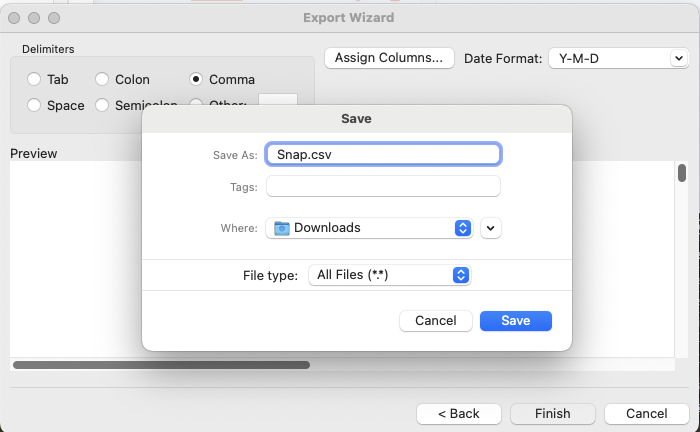Cancel the Export Wizard
The height and width of the screenshot is (432, 700).
(646, 414)
